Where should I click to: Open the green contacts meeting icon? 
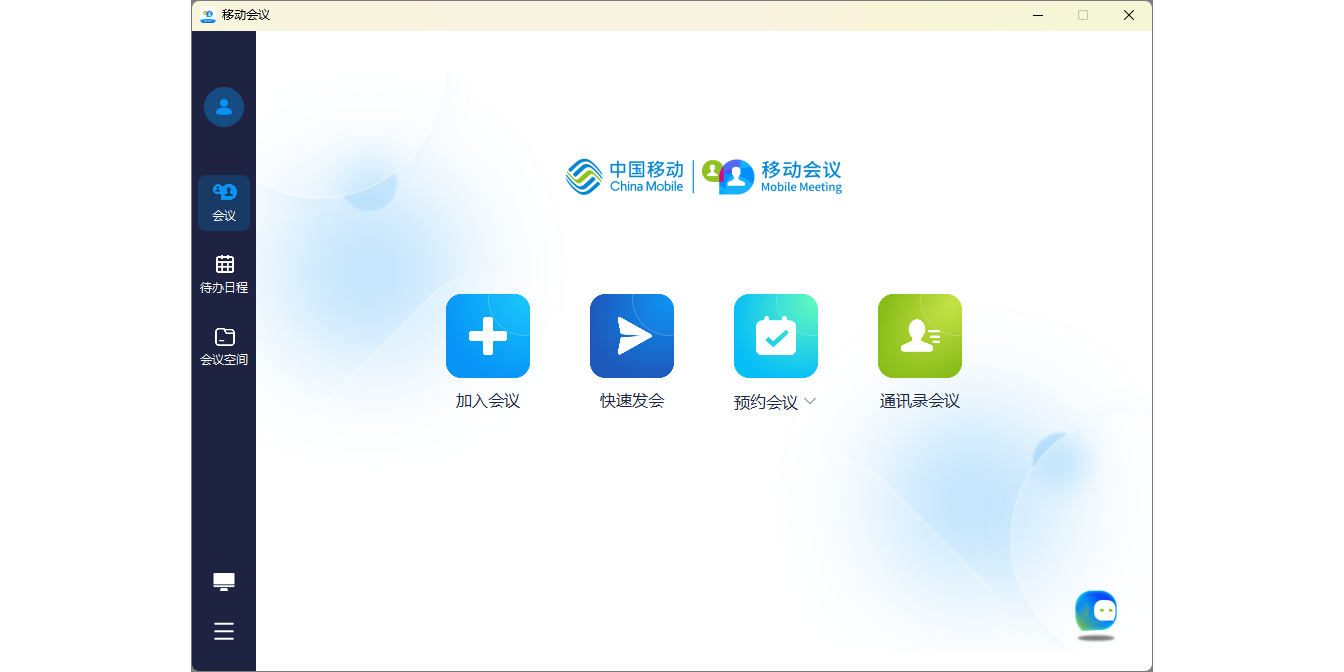tap(920, 336)
